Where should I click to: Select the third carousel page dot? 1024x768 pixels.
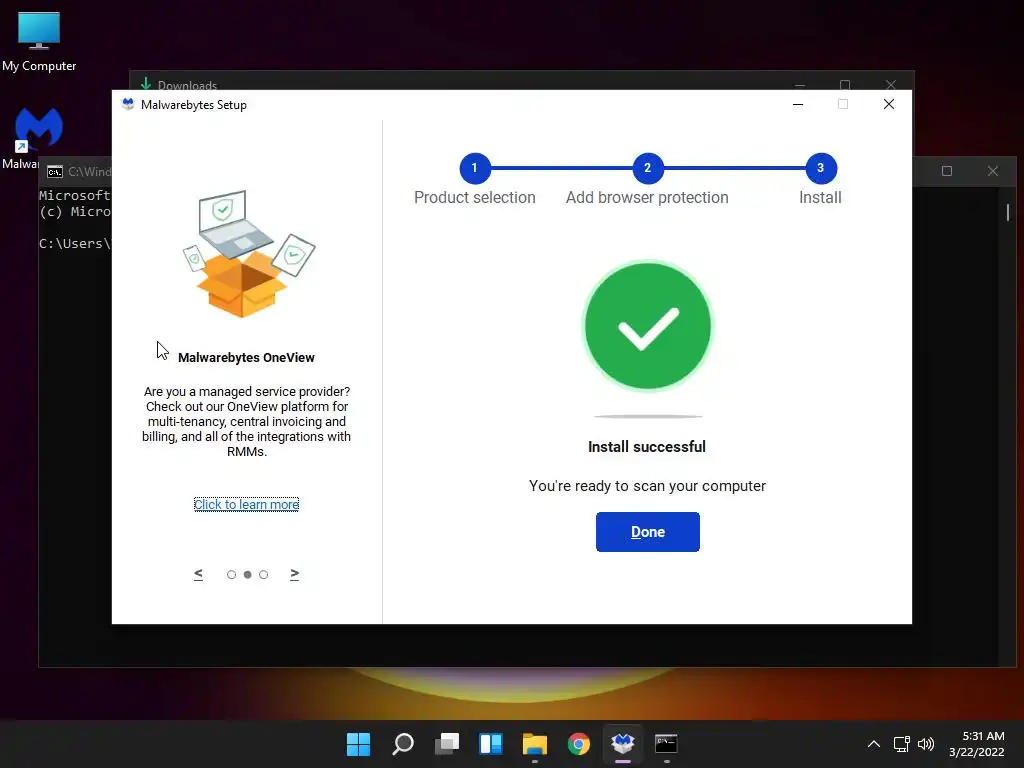coord(264,575)
